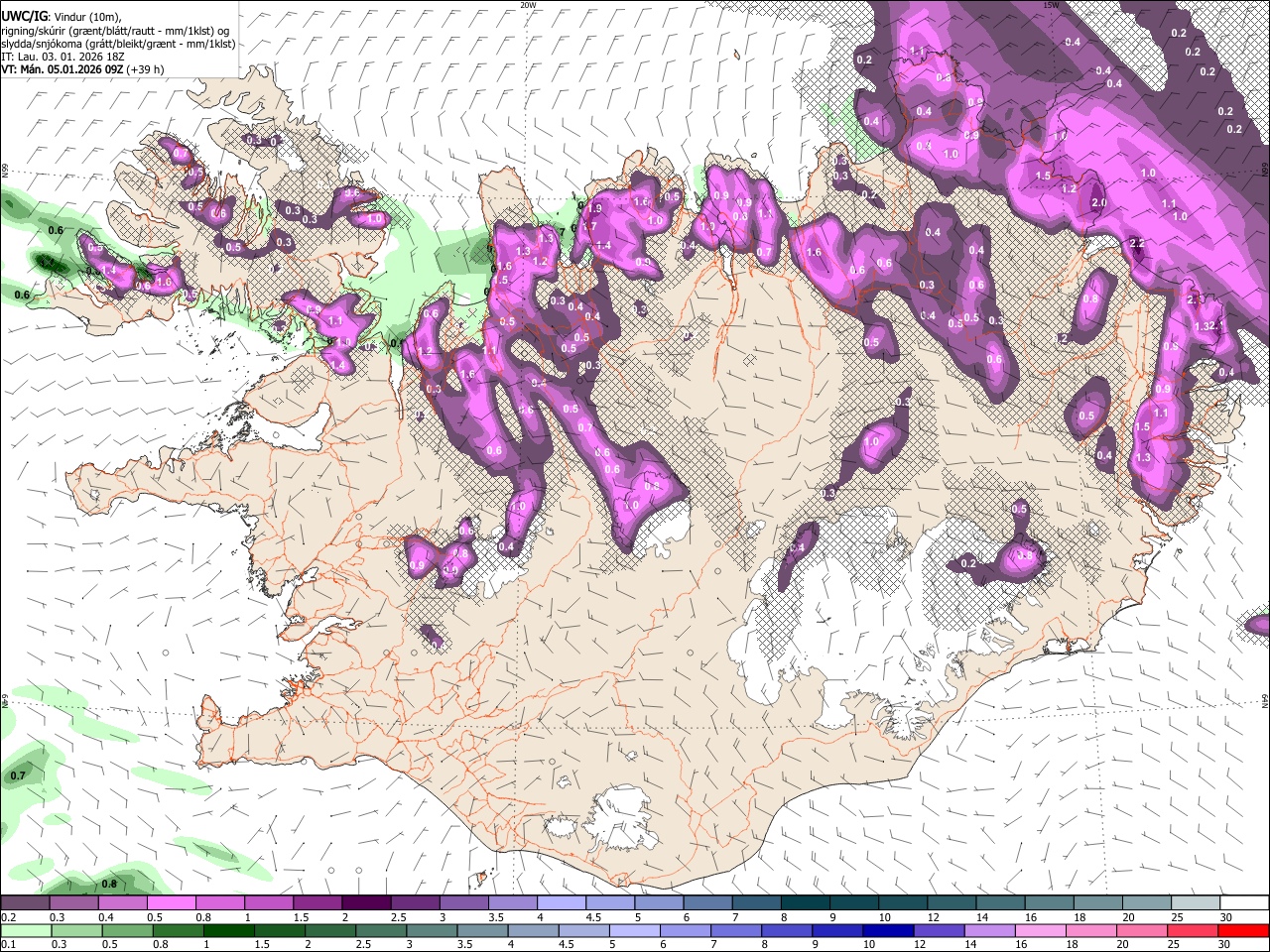Click the 'slydda/snjókoma' legend description line
The height and width of the screenshot is (952, 1270).
(118, 44)
